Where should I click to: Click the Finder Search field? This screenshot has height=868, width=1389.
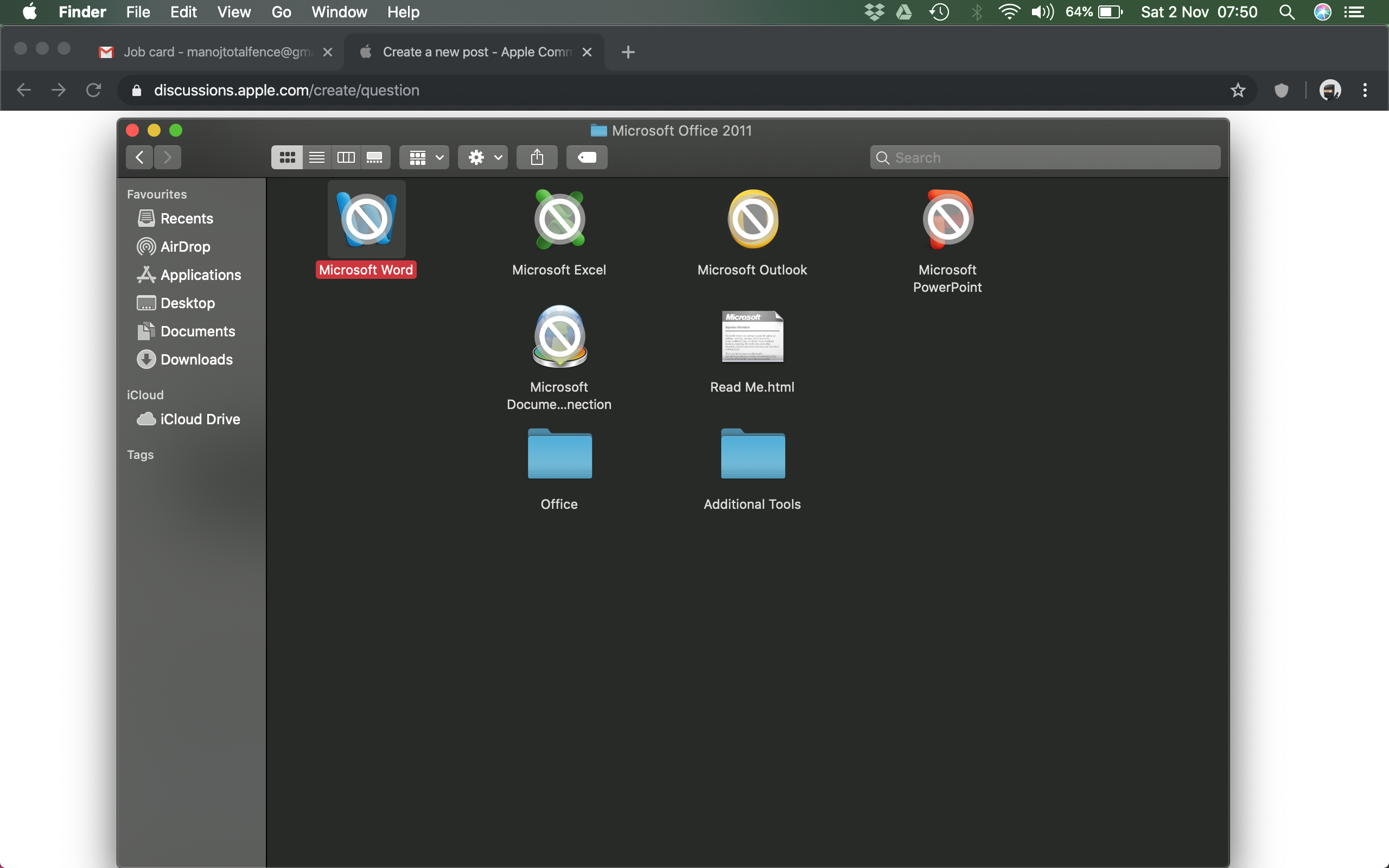coord(1044,157)
